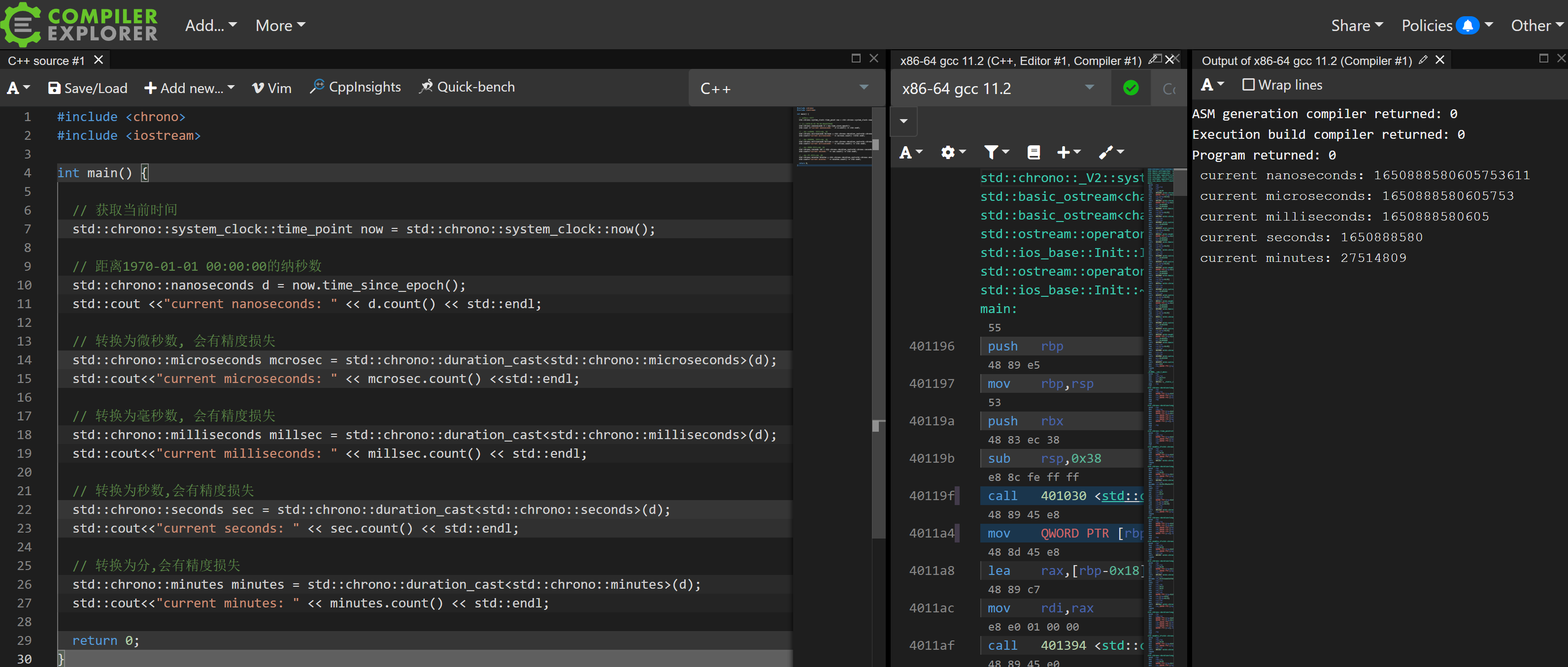Click the Compiler Explorer logo icon

26,24
